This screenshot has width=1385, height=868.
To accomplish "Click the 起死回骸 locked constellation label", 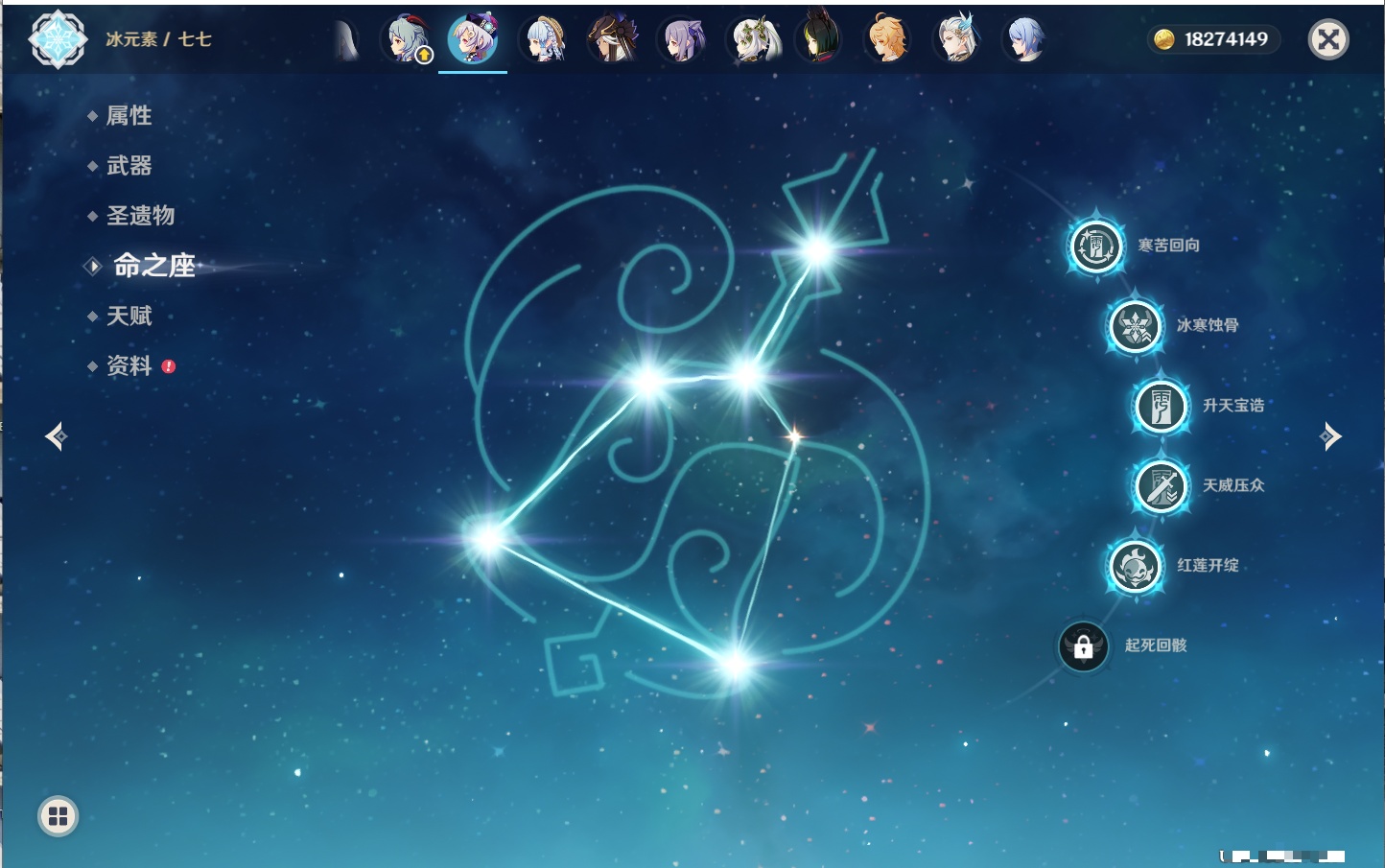I will [1156, 645].
